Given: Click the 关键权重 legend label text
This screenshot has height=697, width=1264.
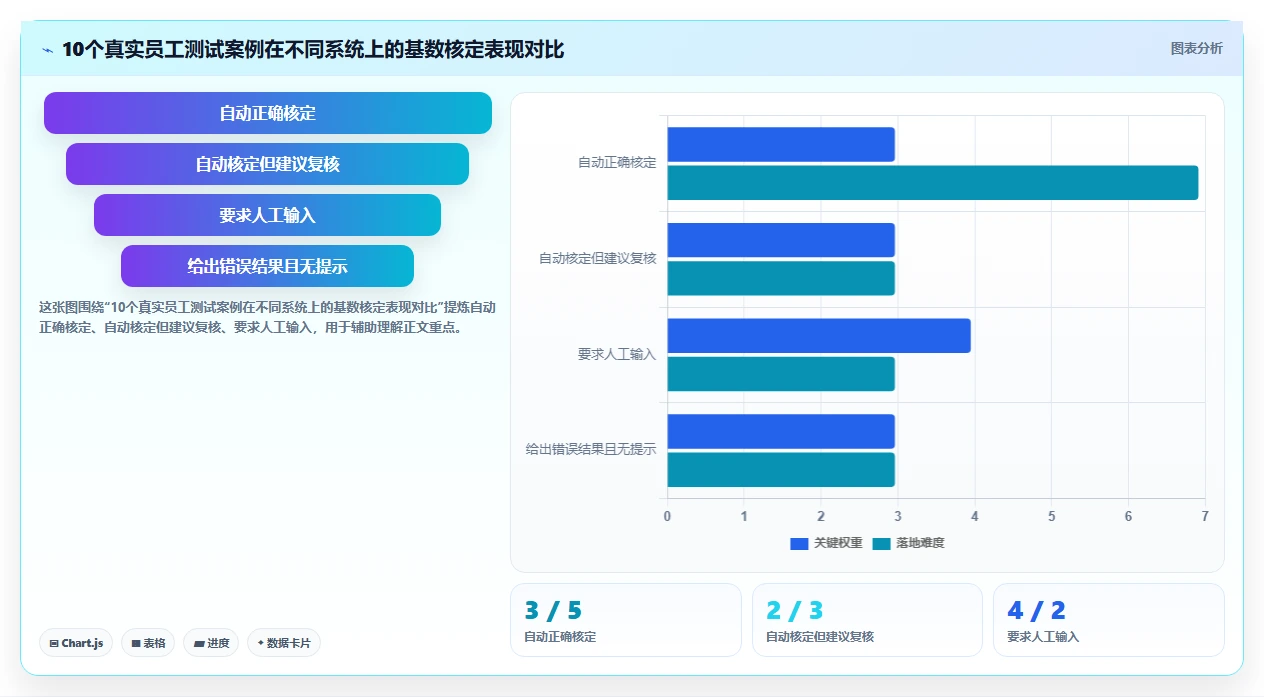Looking at the screenshot, I should point(838,543).
